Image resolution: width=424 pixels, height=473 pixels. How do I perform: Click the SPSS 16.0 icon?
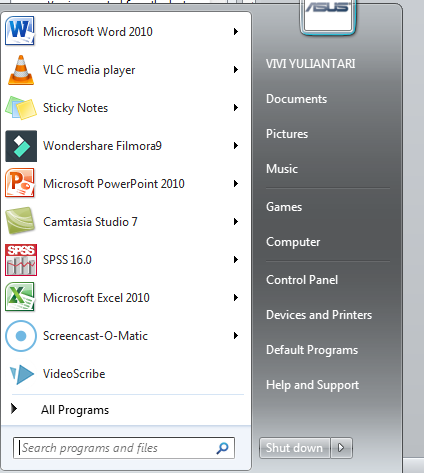21,260
